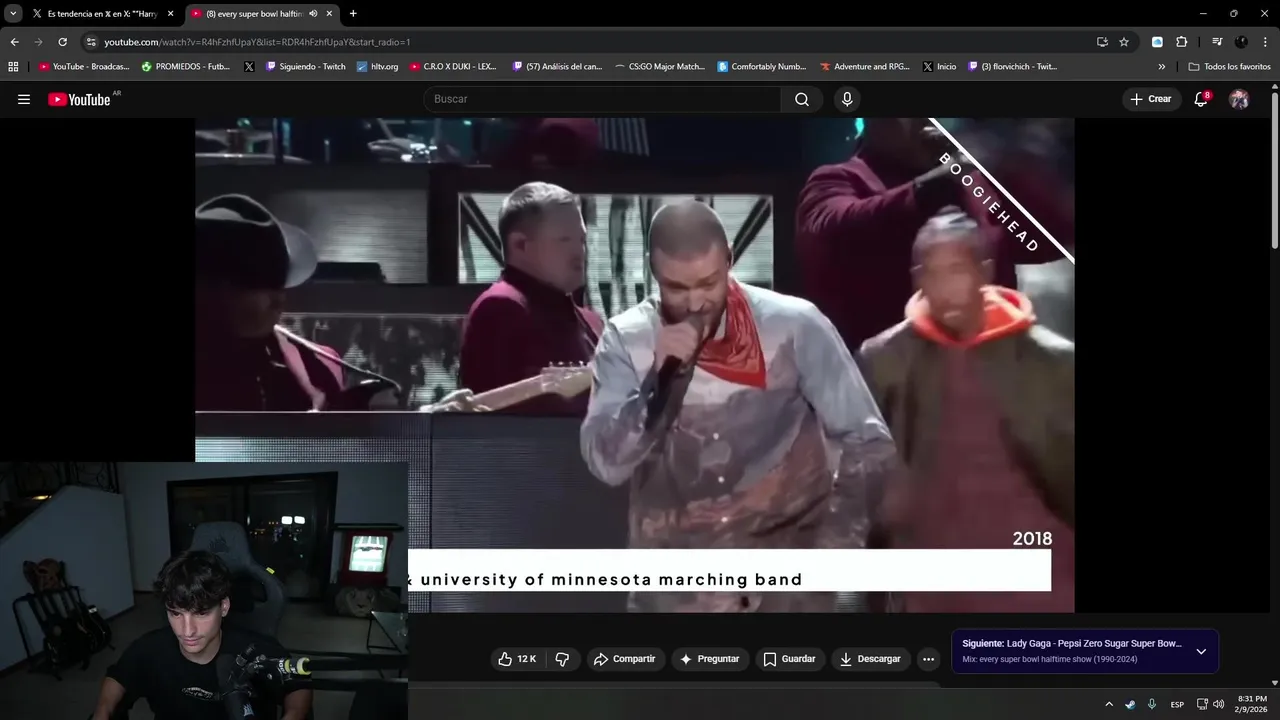Click the Preguntar button

(x=710, y=659)
